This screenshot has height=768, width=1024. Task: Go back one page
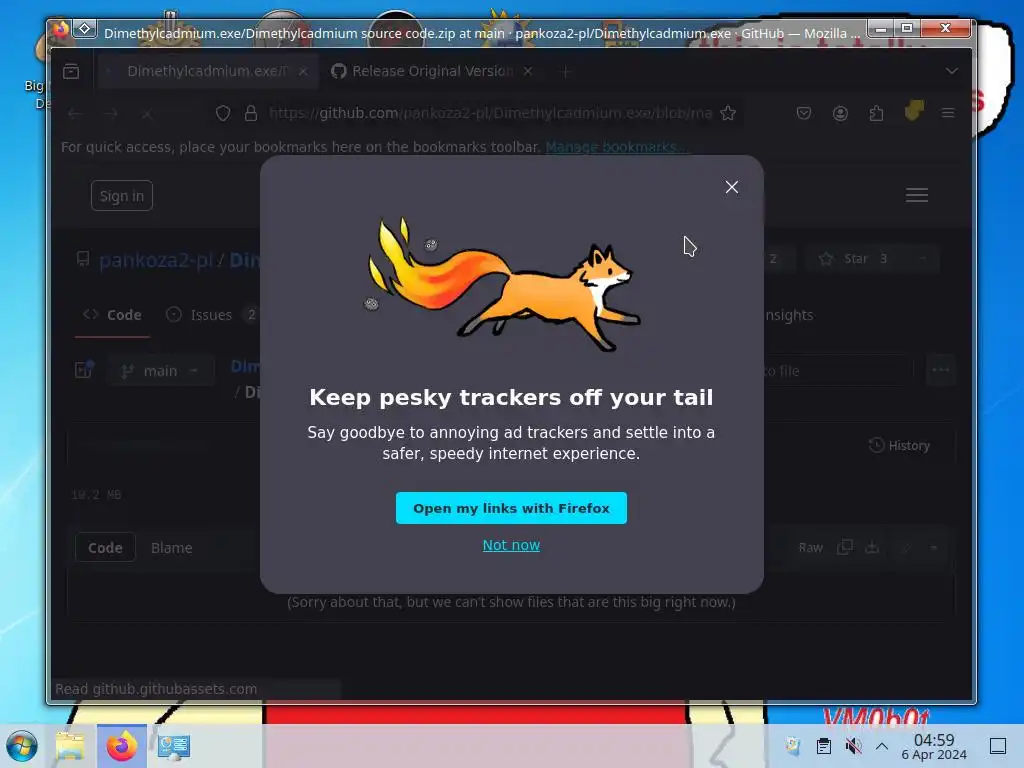click(76, 114)
